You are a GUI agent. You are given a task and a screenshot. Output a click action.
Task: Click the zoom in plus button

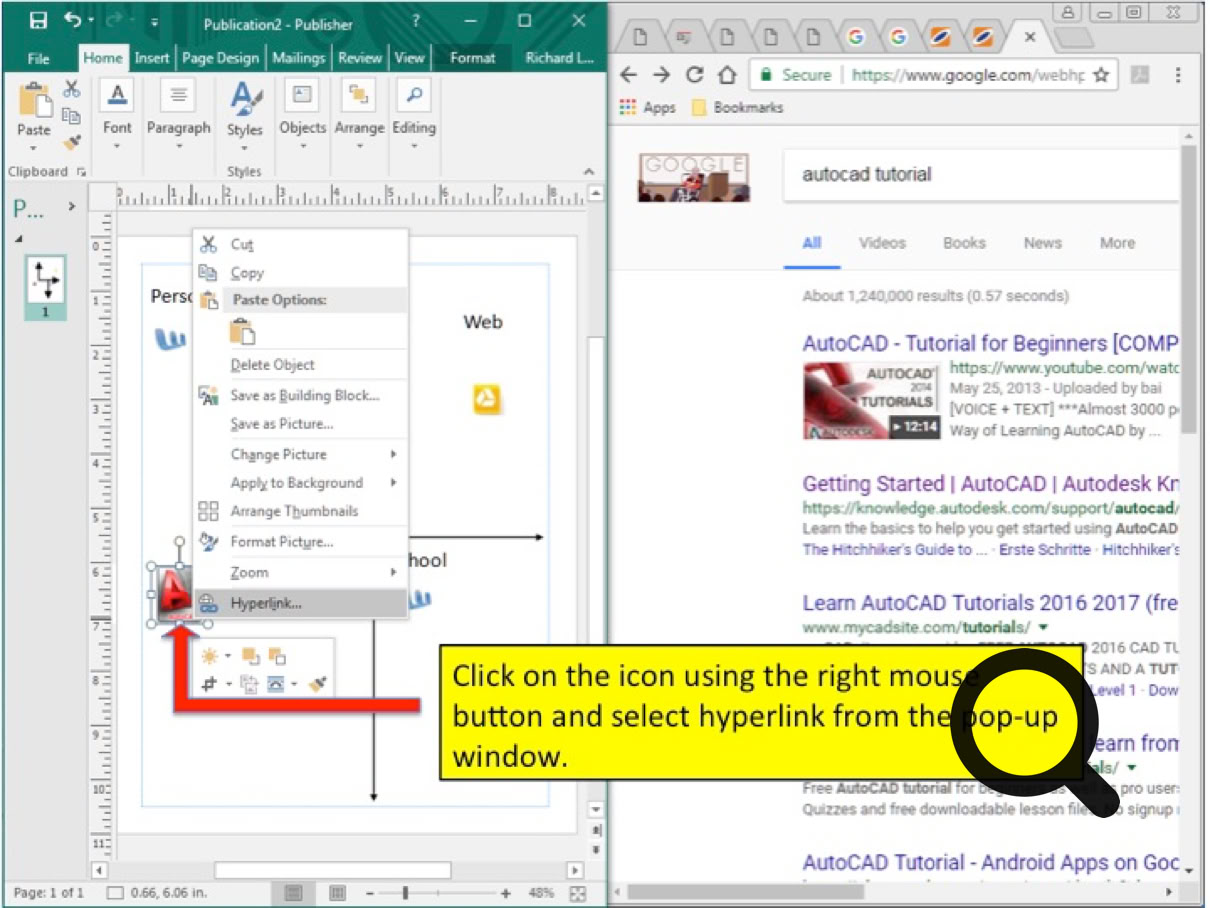tap(506, 893)
